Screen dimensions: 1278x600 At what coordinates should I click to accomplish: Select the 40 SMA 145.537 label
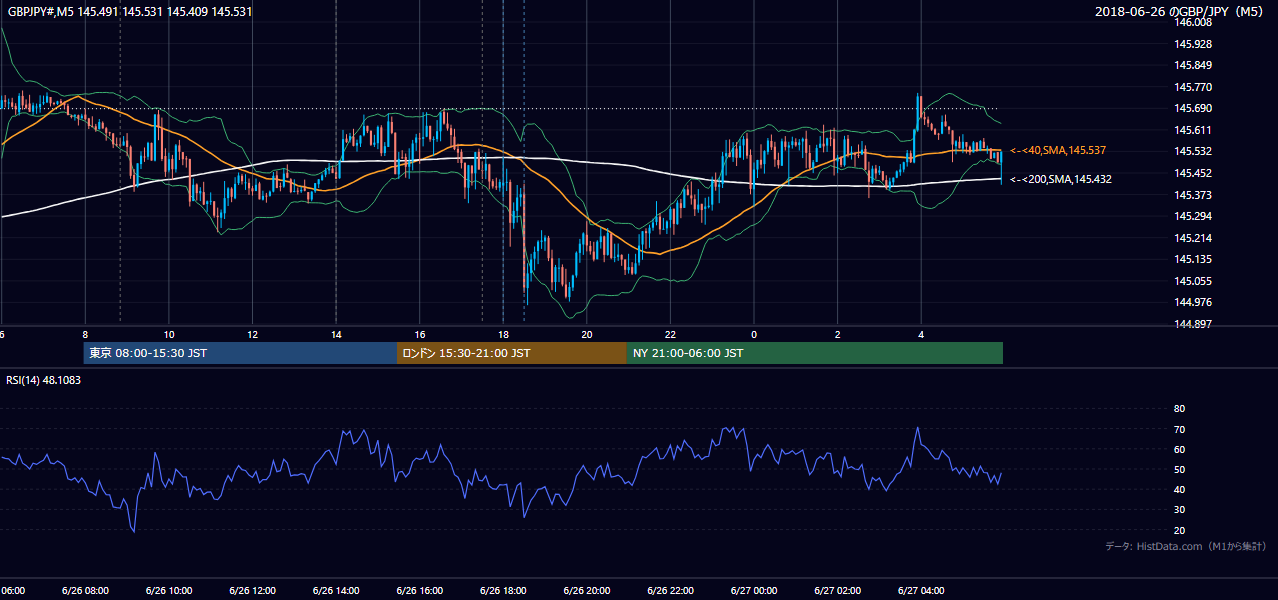1057,150
